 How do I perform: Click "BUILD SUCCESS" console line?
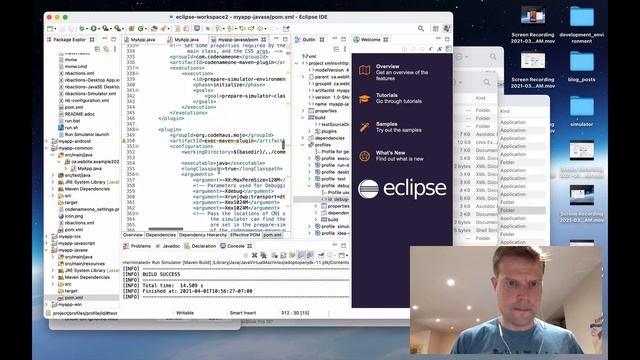coord(161,274)
